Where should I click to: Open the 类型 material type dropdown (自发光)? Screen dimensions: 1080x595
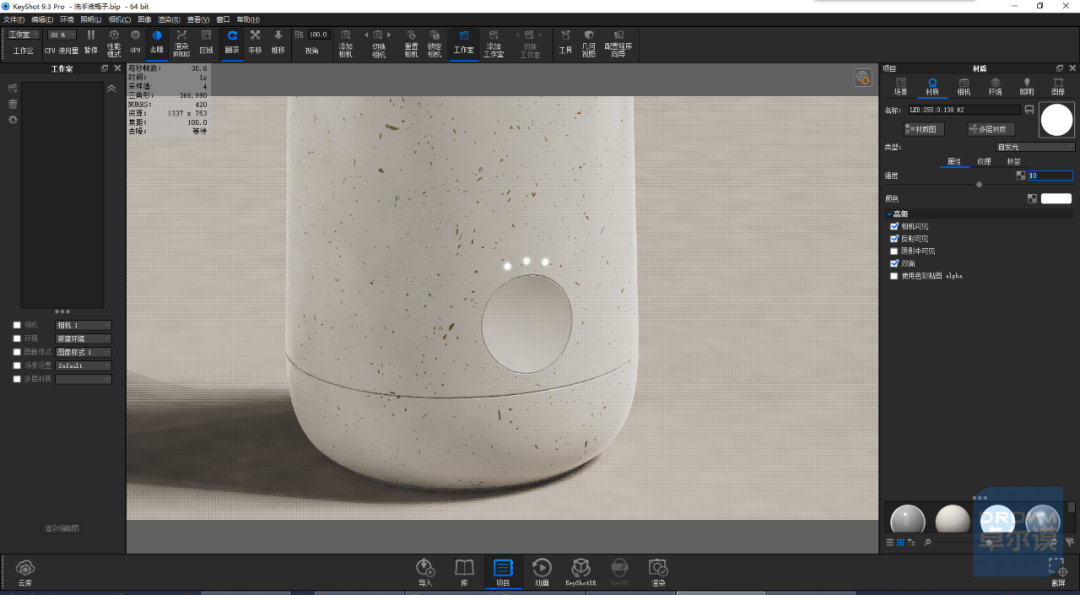pyautogui.click(x=1035, y=147)
